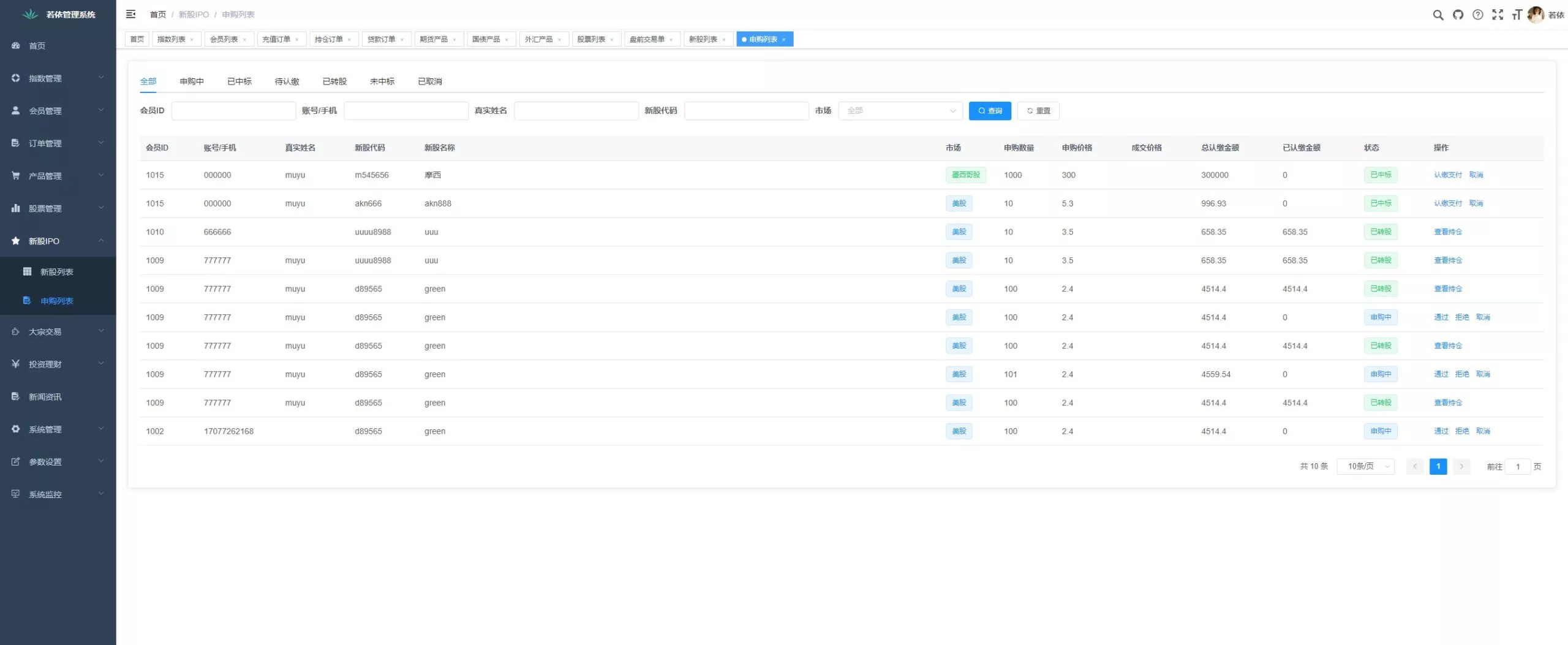Image resolution: width=1568 pixels, height=645 pixels.
Task: Select the 待认缴 filter tab
Action: point(287,81)
